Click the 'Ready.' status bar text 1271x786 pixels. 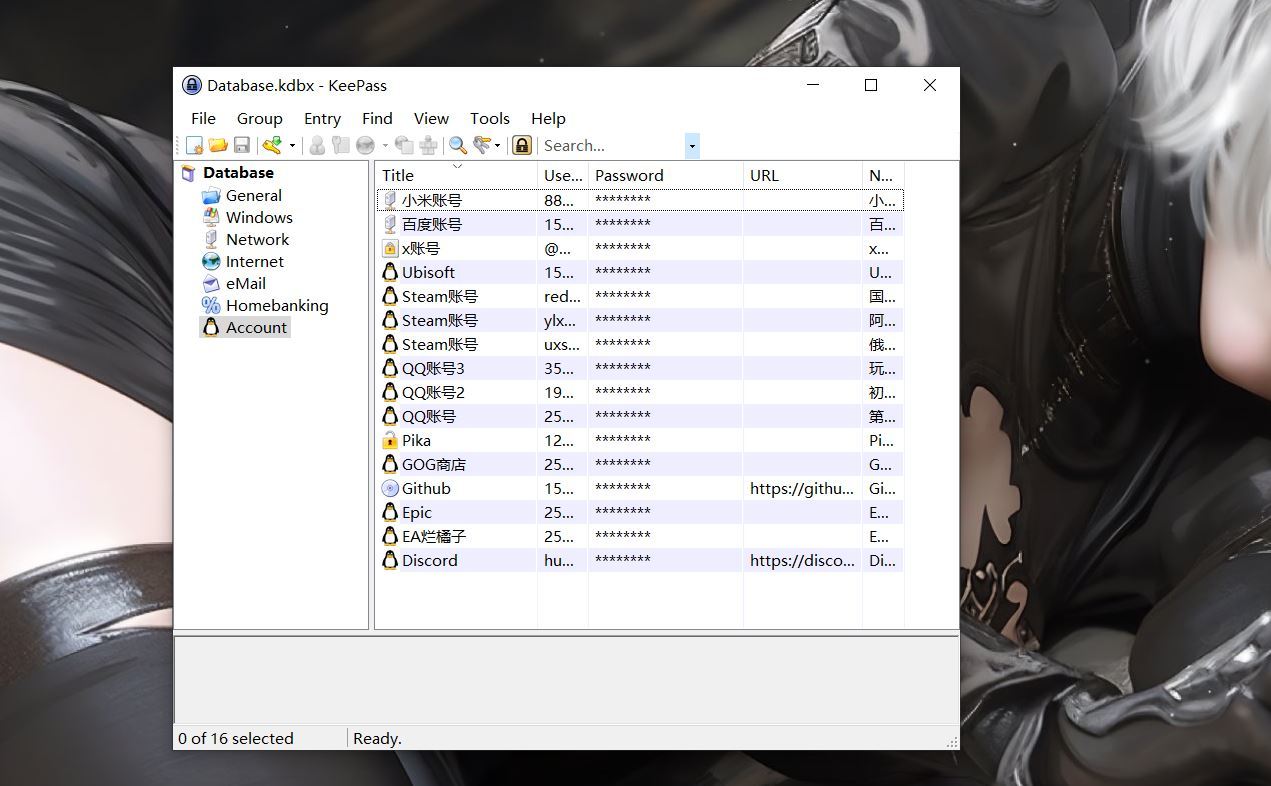[377, 739]
